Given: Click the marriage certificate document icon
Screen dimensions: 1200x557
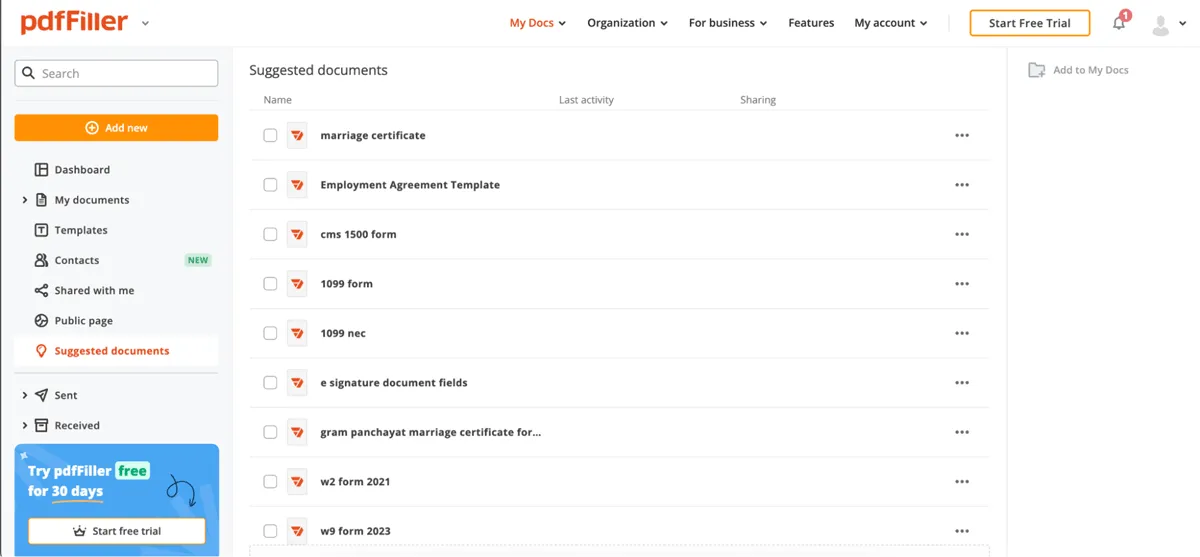Looking at the screenshot, I should [297, 135].
